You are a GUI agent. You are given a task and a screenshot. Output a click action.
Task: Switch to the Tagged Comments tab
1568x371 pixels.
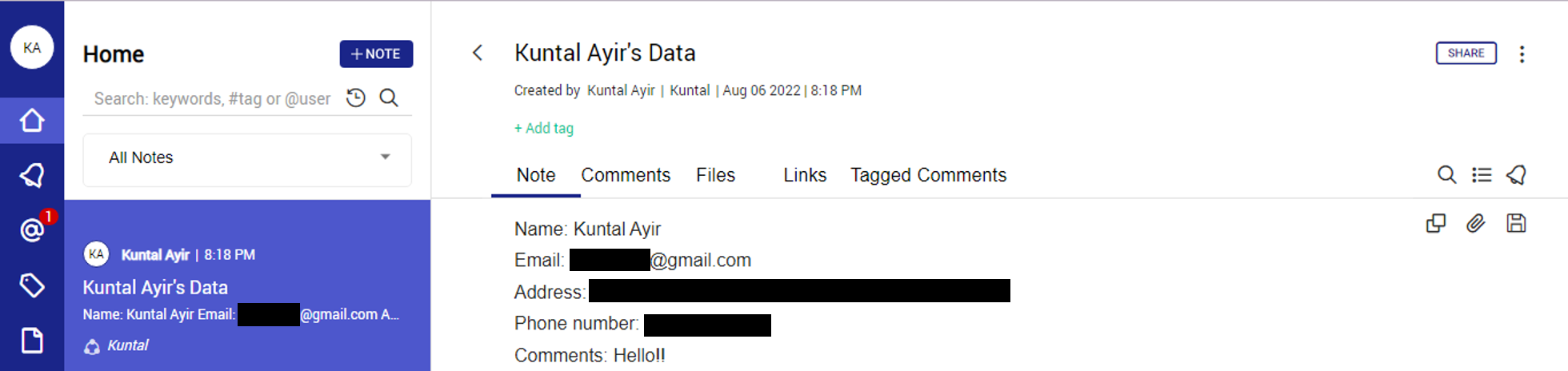[928, 175]
